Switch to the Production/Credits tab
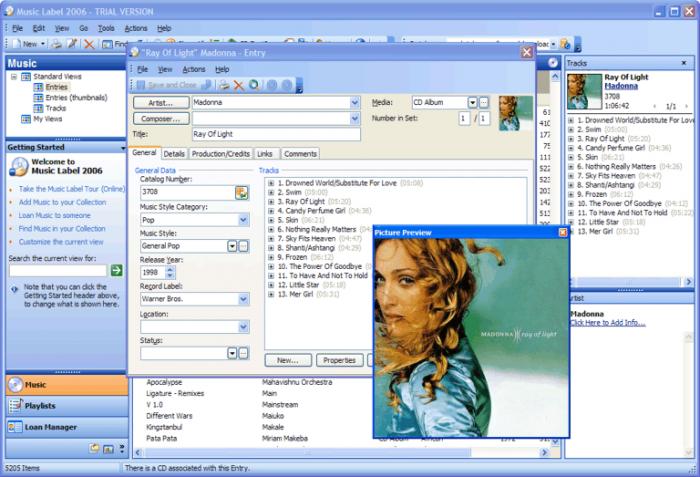Viewport: 700px width, 477px height. point(221,154)
